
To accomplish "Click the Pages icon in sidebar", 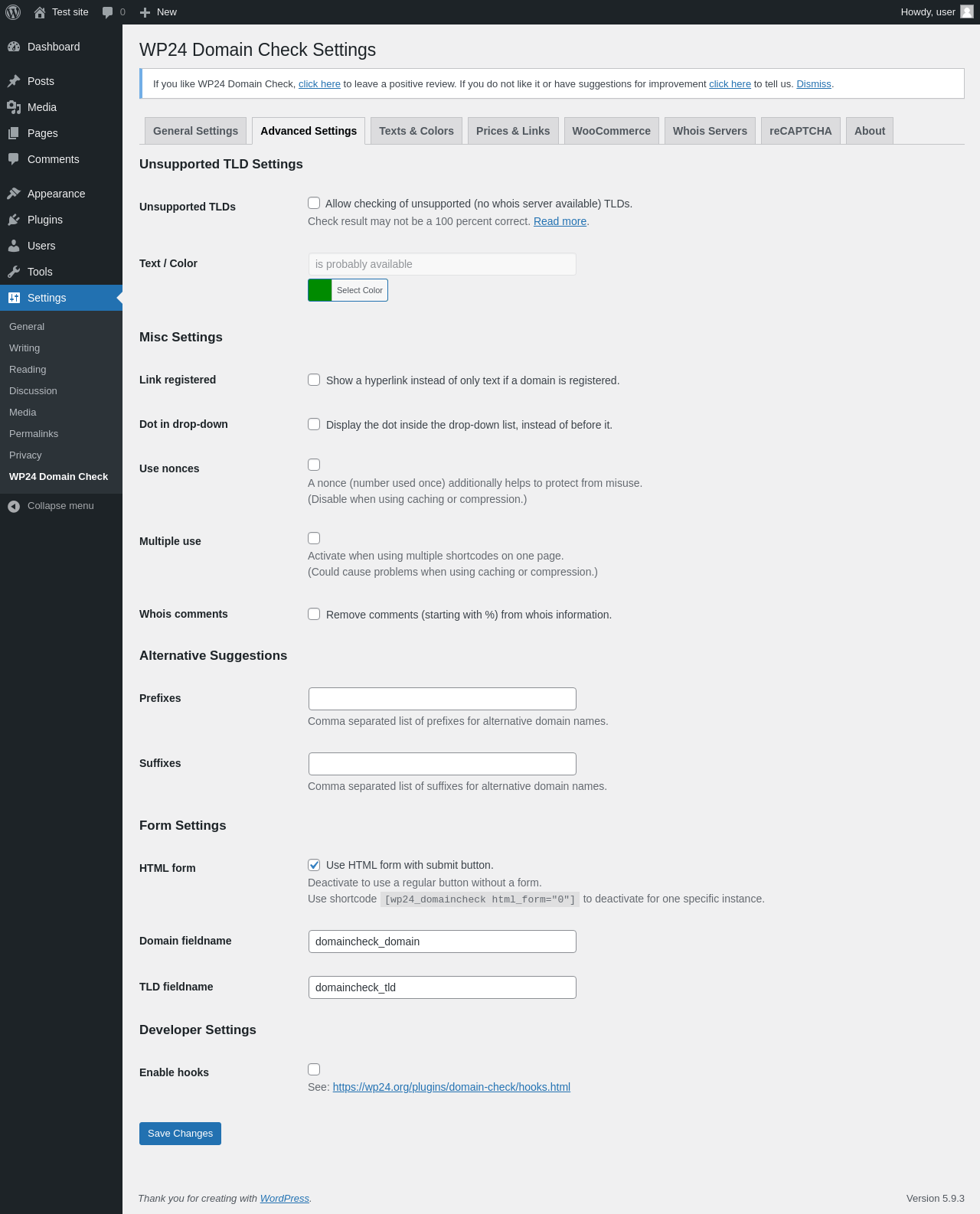I will pyautogui.click(x=14, y=133).
